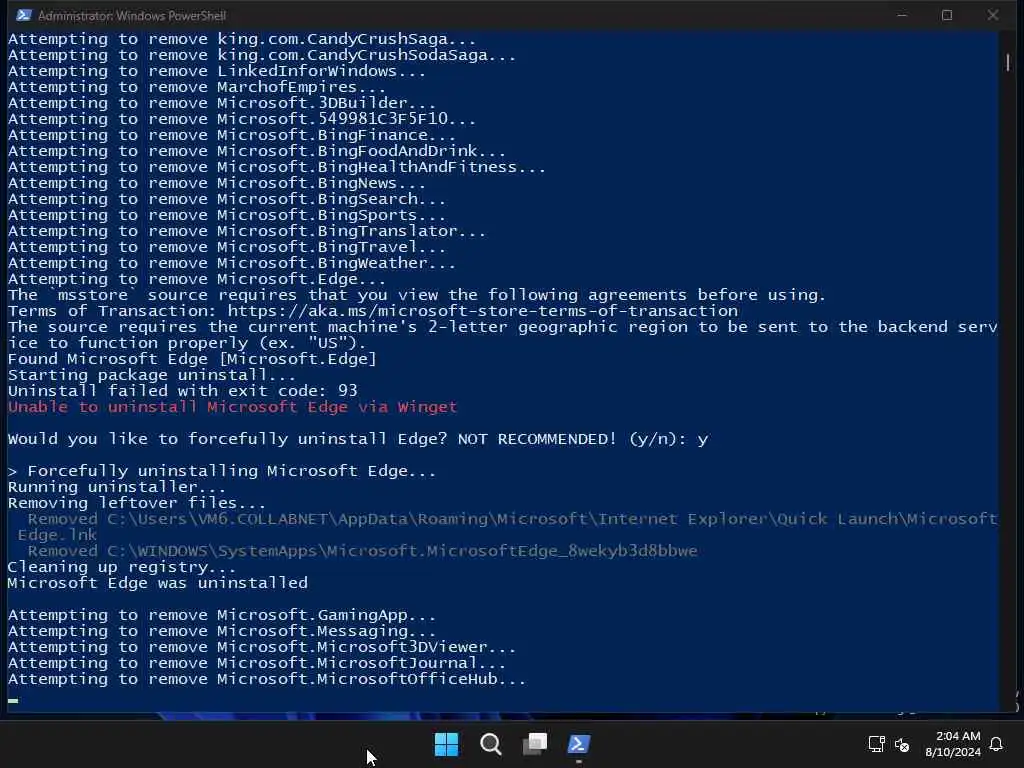Click the muted volume tray icon
The width and height of the screenshot is (1024, 768).
pos(902,744)
